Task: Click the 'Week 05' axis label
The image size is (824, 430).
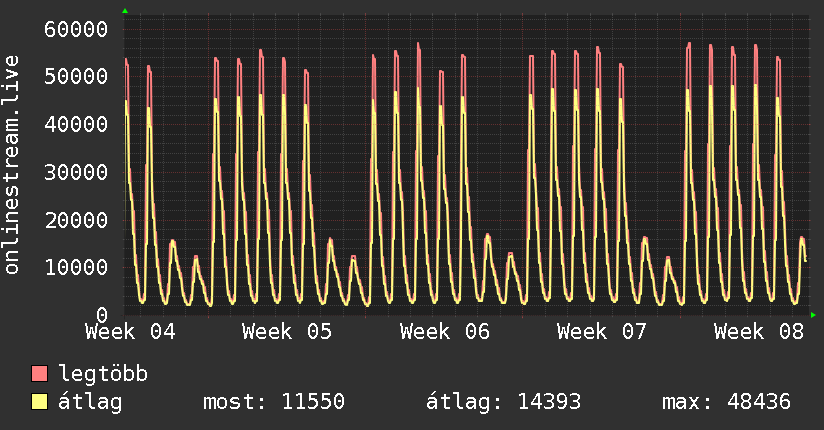Action: (x=287, y=332)
